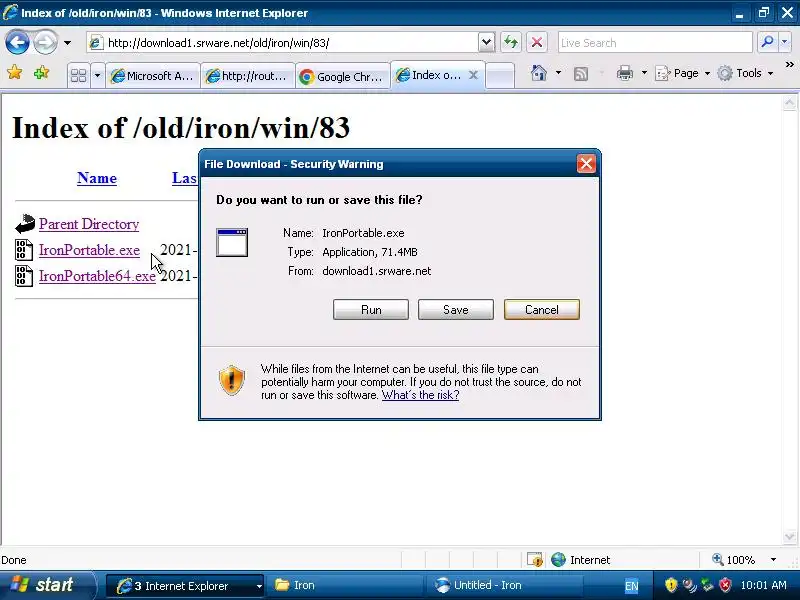Click the taskbar clock showing 10:01 AM
The height and width of the screenshot is (600, 800).
[763, 585]
